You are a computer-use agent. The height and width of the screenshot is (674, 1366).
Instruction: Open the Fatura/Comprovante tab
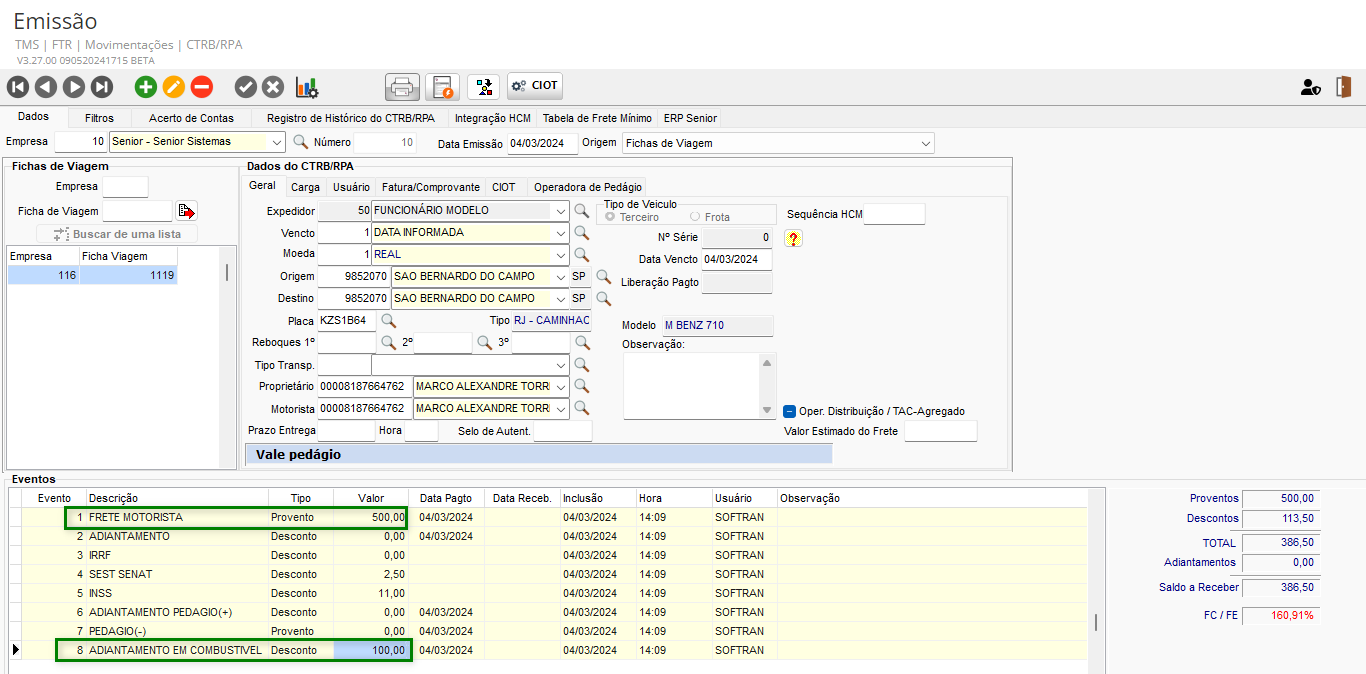(430, 187)
